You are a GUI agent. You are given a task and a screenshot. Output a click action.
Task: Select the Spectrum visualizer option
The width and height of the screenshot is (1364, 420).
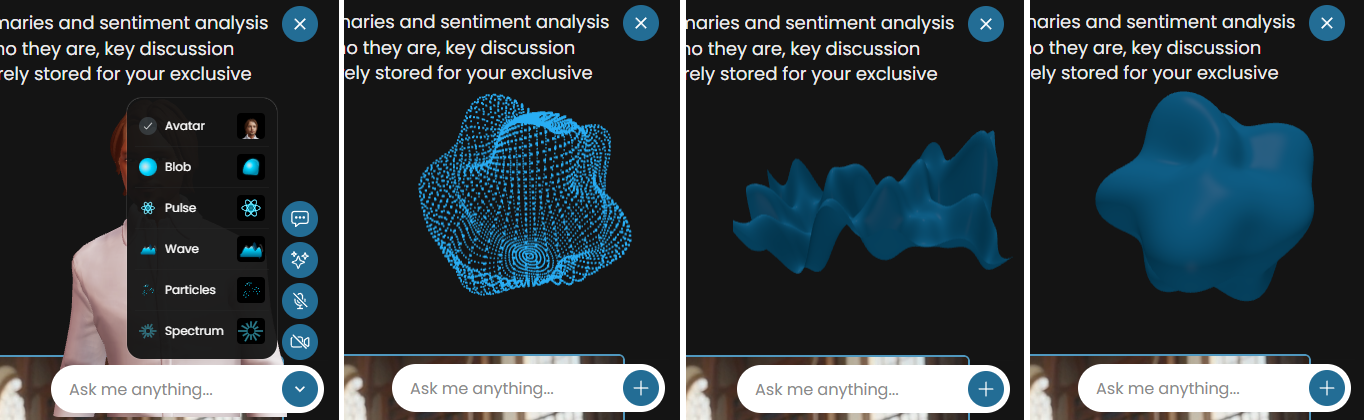(194, 331)
